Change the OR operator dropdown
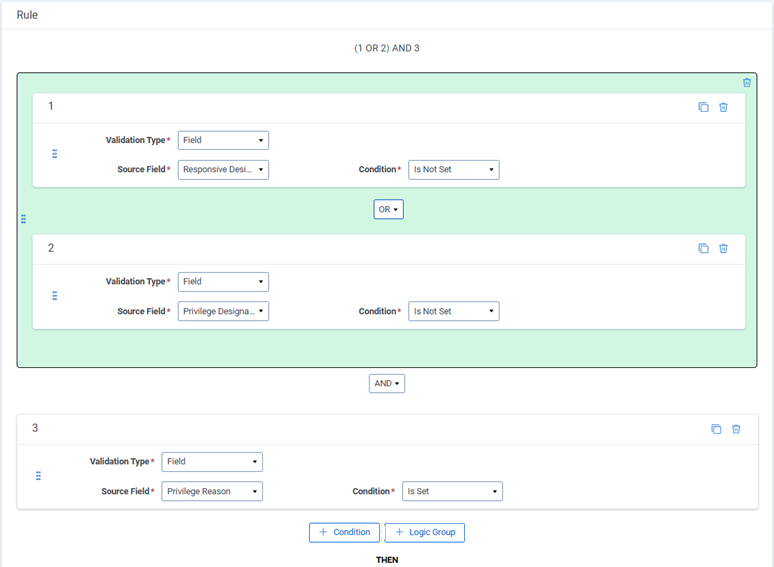The image size is (774, 567). (388, 209)
